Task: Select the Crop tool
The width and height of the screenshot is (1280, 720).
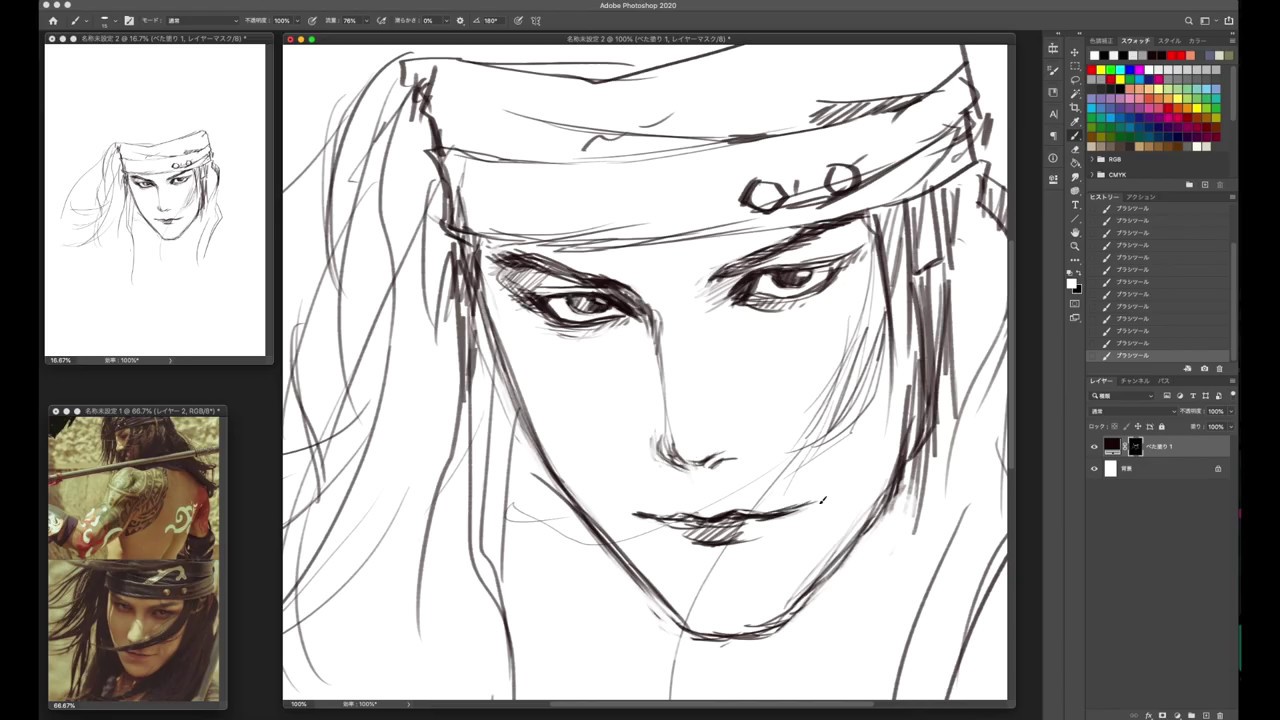Action: click(x=1075, y=107)
